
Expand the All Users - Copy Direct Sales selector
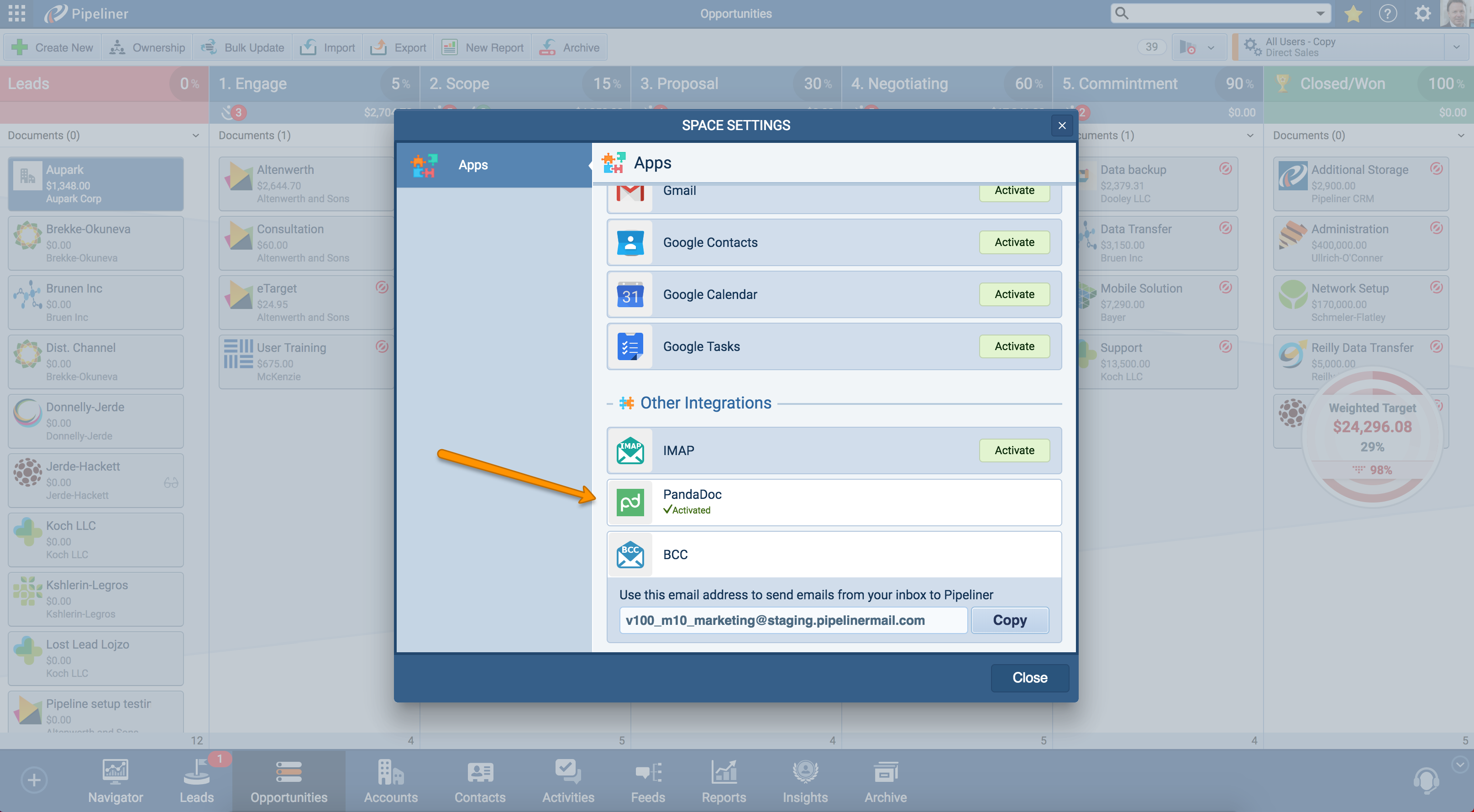[x=1458, y=47]
